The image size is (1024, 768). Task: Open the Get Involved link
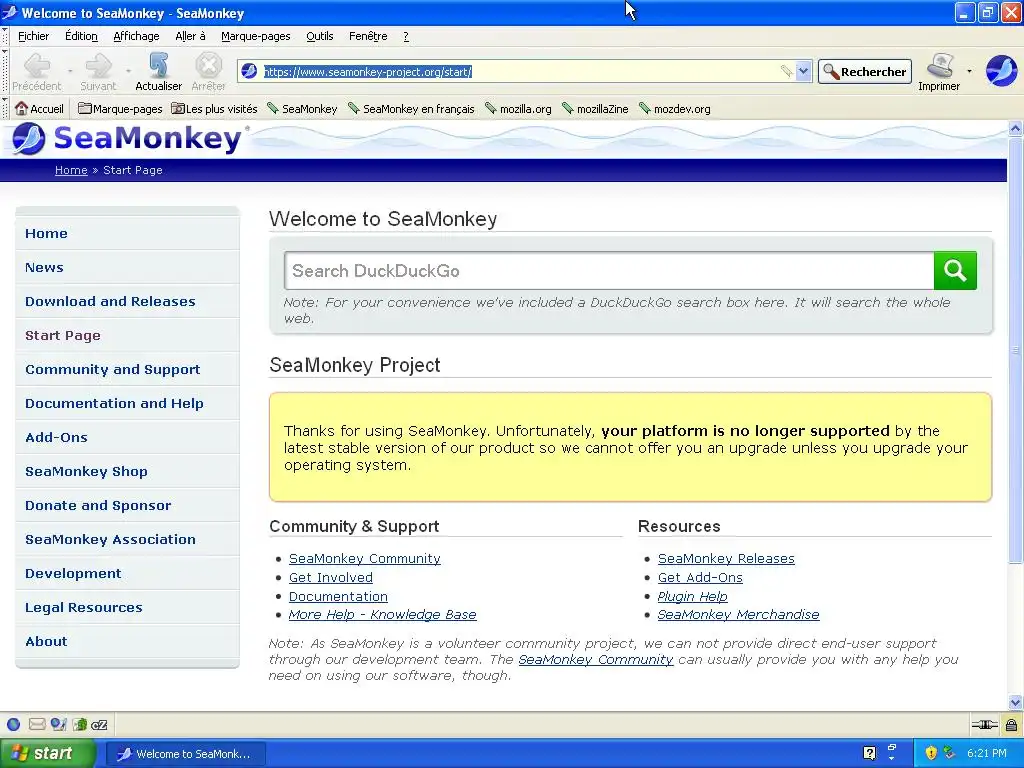tap(330, 577)
